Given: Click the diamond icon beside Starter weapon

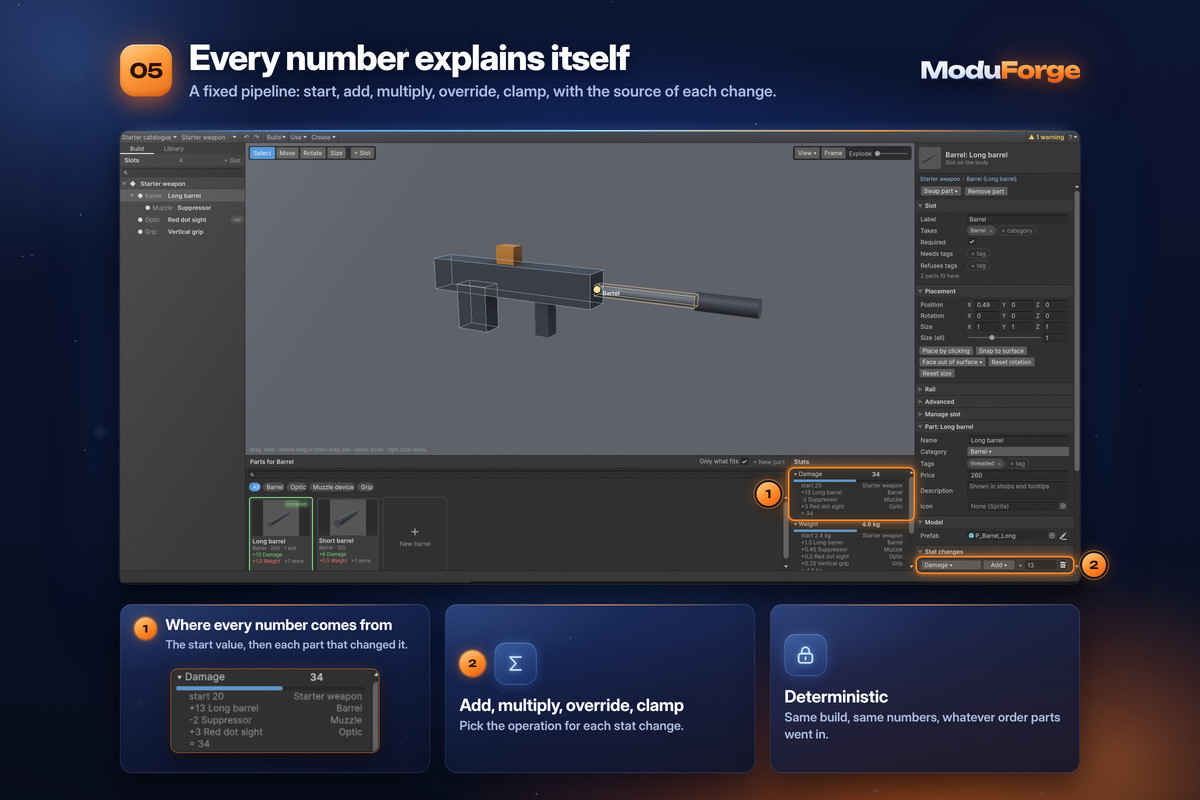Looking at the screenshot, I should pos(132,184).
